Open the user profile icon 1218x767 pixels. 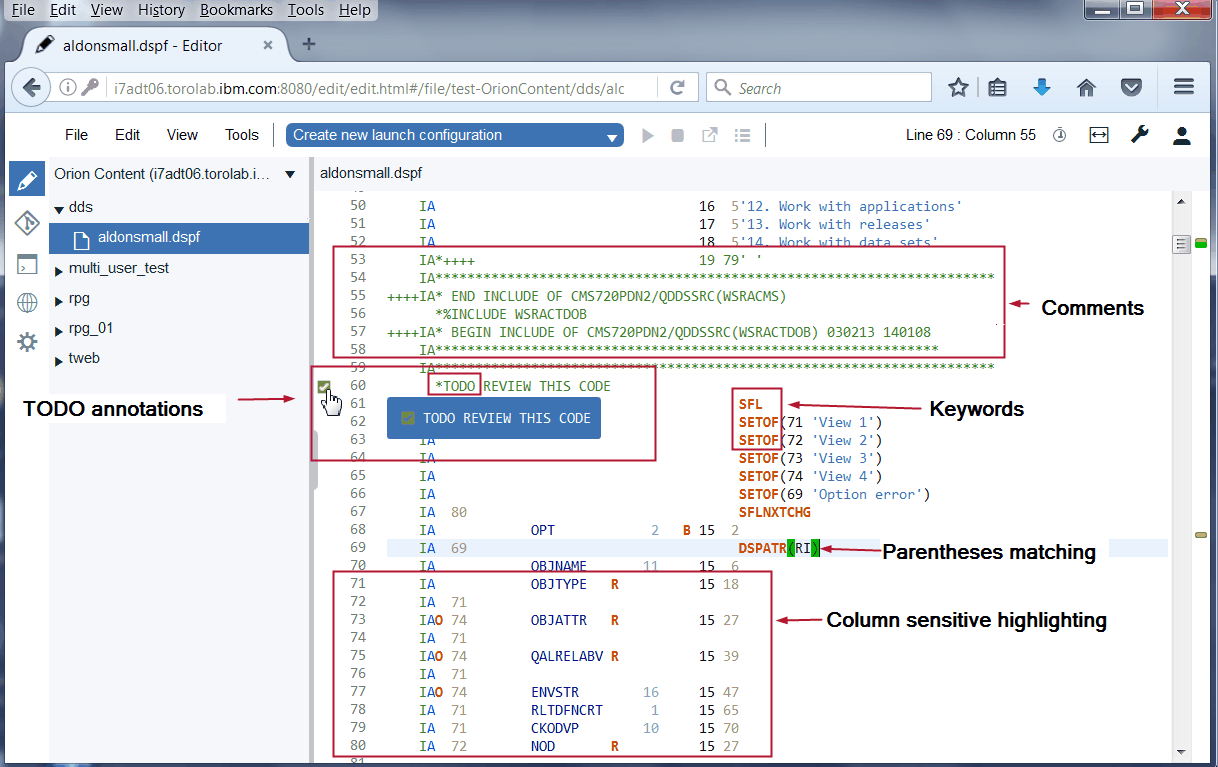tap(1181, 135)
